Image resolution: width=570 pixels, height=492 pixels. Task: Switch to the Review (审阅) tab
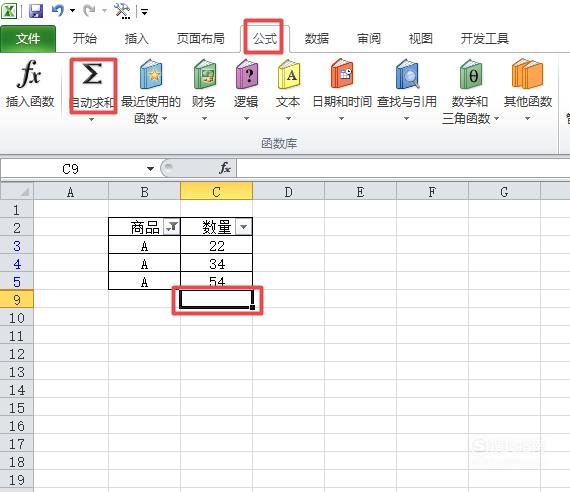(369, 39)
